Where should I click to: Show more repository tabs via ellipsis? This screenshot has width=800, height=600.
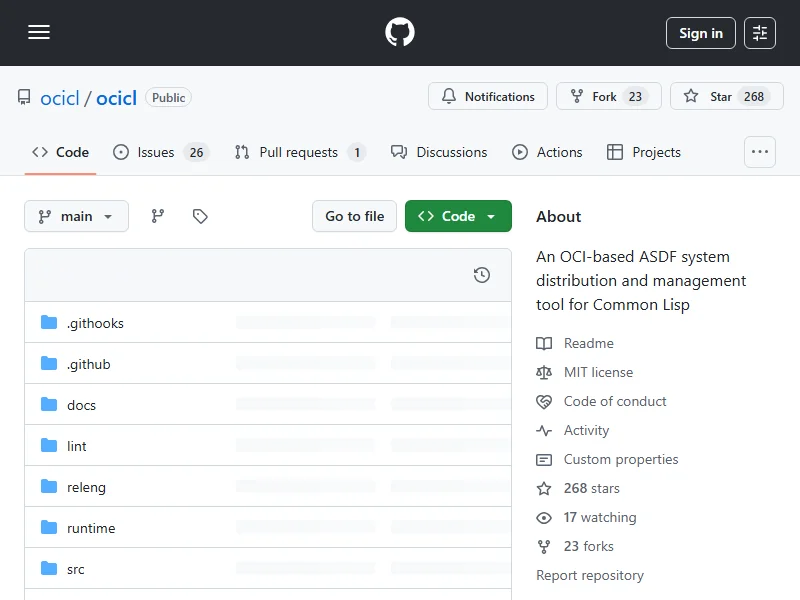click(x=760, y=152)
